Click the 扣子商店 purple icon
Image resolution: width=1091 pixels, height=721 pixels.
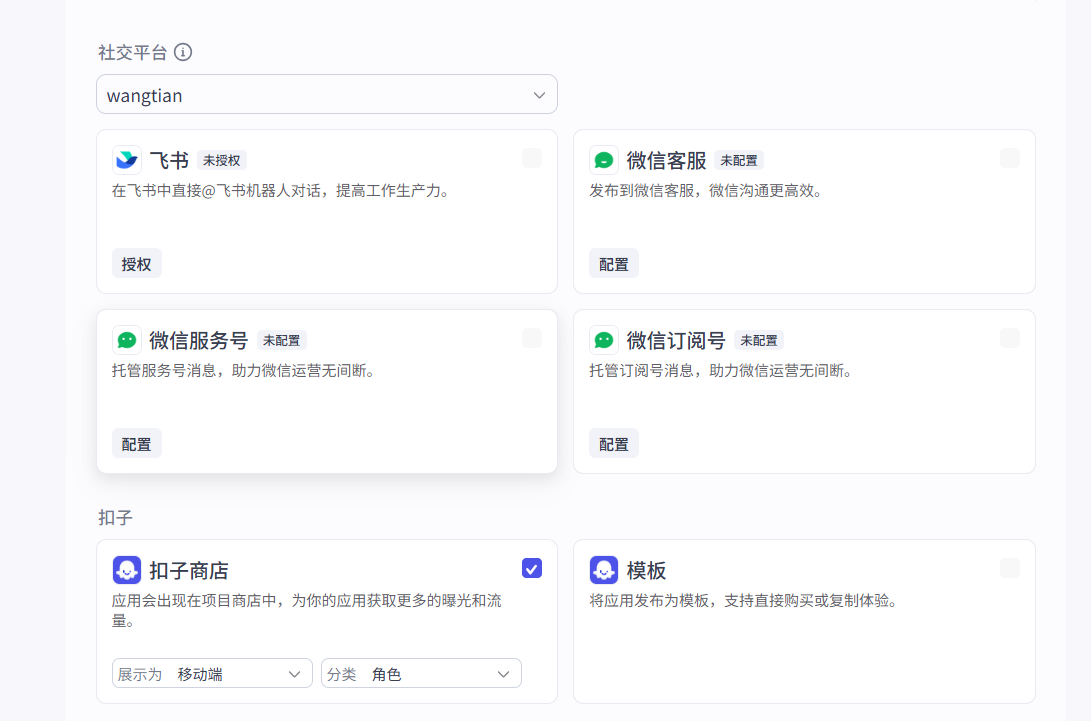pyautogui.click(x=127, y=570)
